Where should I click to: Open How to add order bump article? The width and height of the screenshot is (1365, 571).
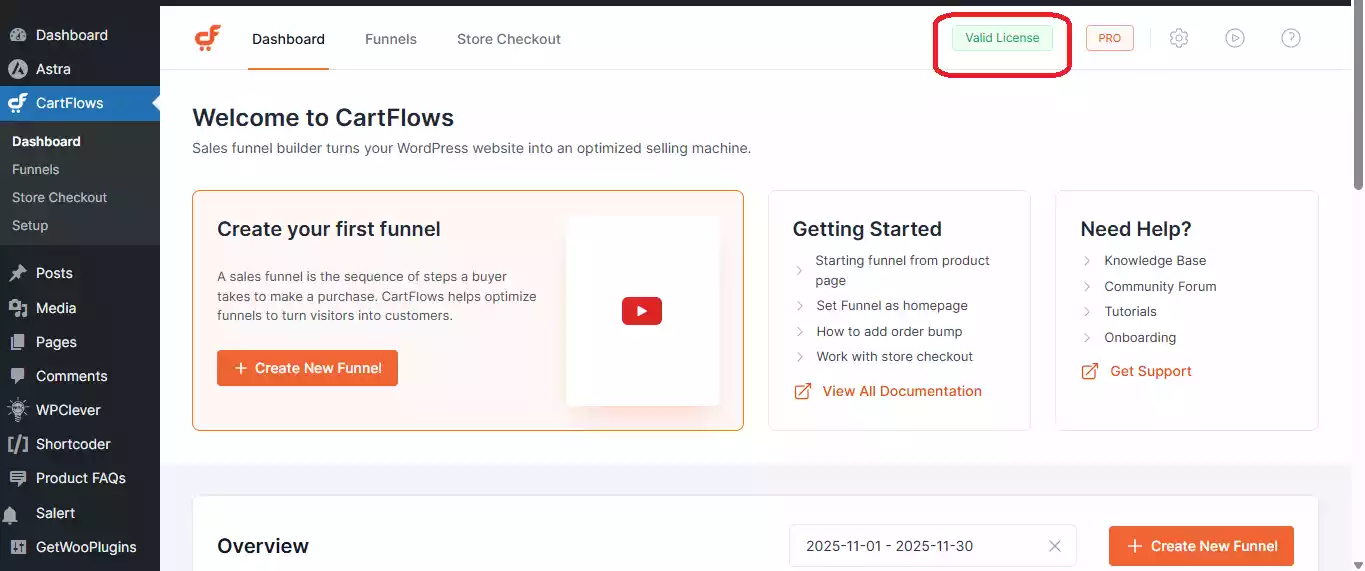[x=889, y=331]
